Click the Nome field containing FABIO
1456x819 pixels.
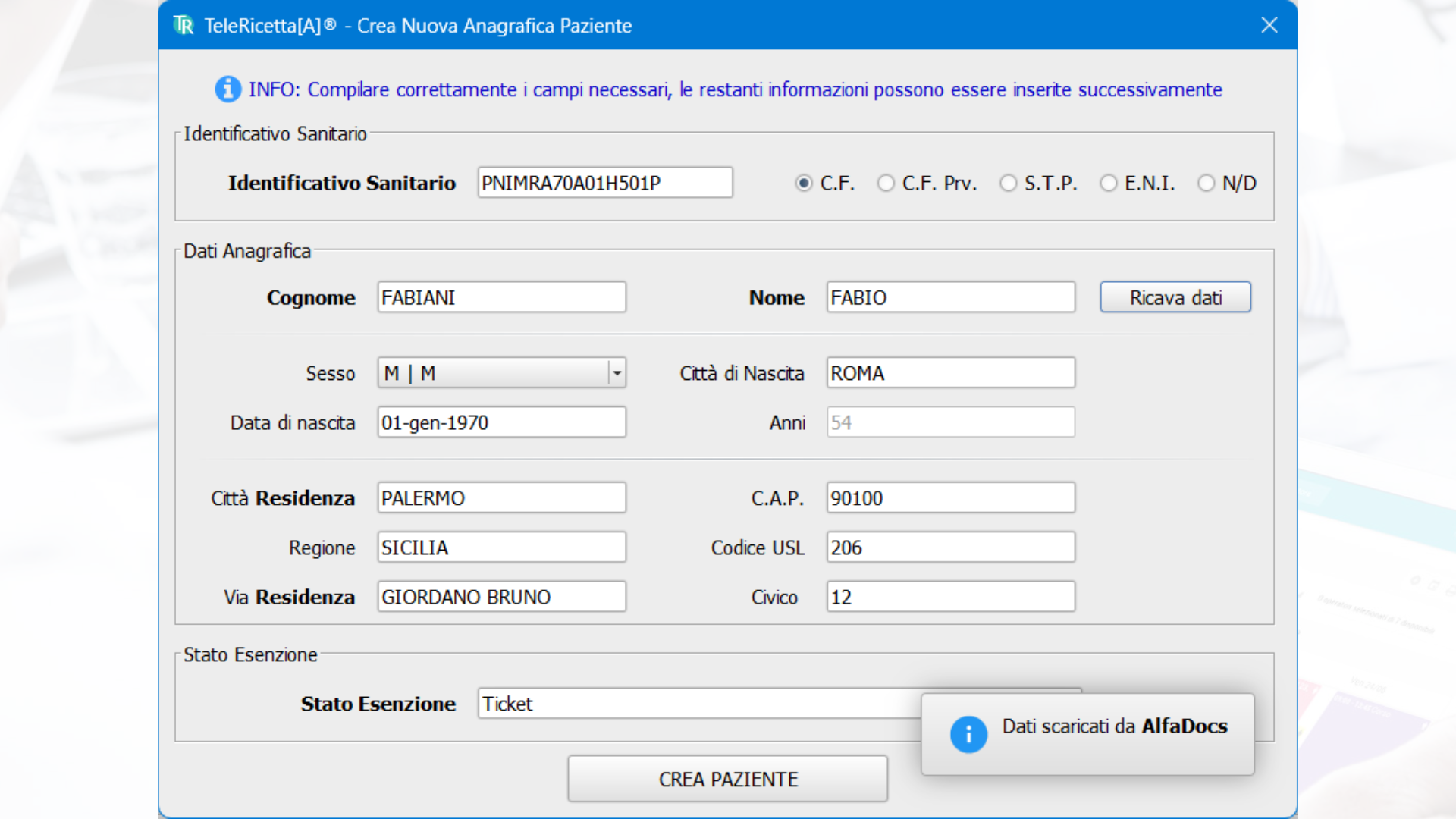click(x=951, y=297)
